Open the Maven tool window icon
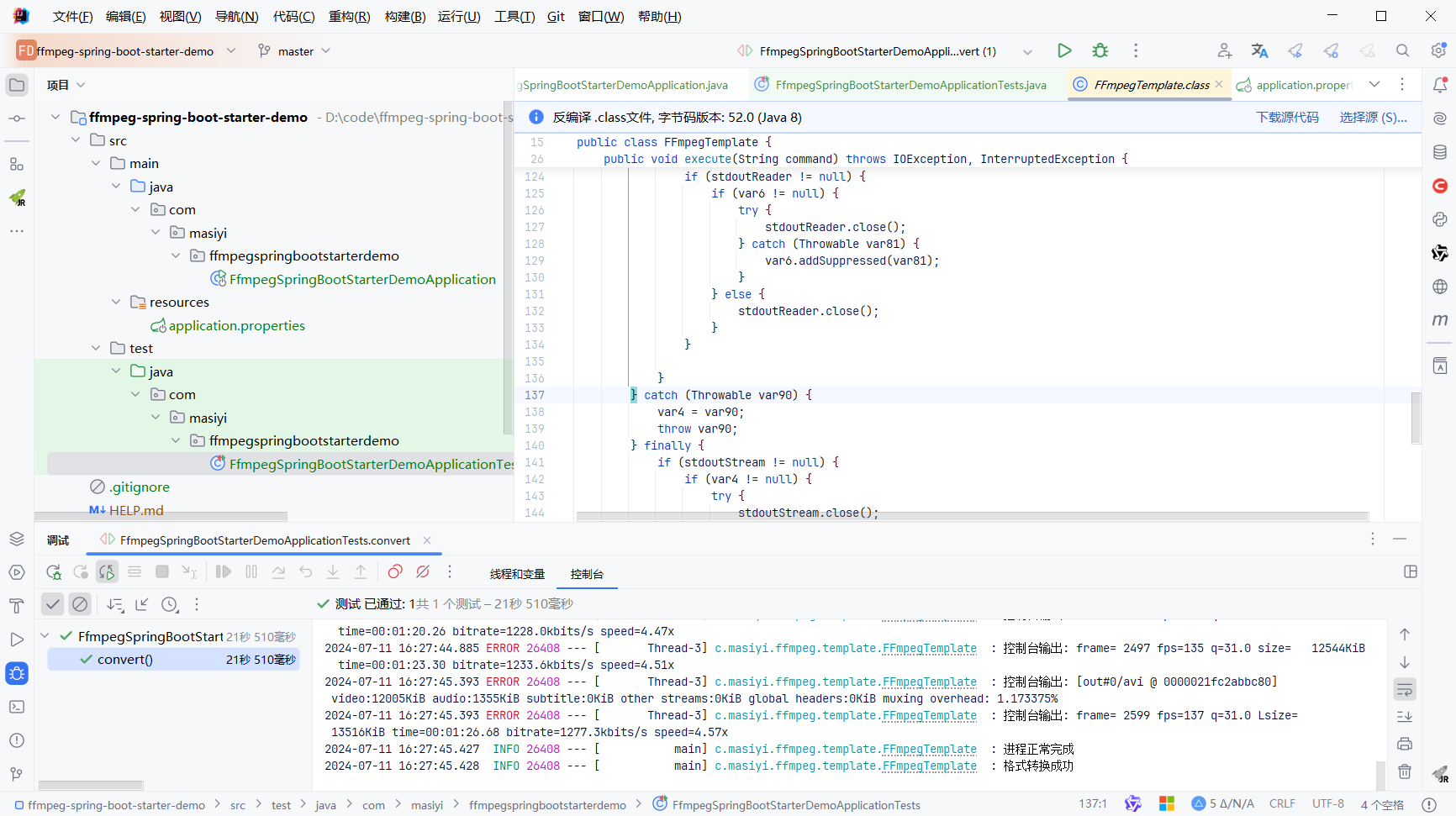This screenshot has width=1456, height=816. (x=1440, y=320)
